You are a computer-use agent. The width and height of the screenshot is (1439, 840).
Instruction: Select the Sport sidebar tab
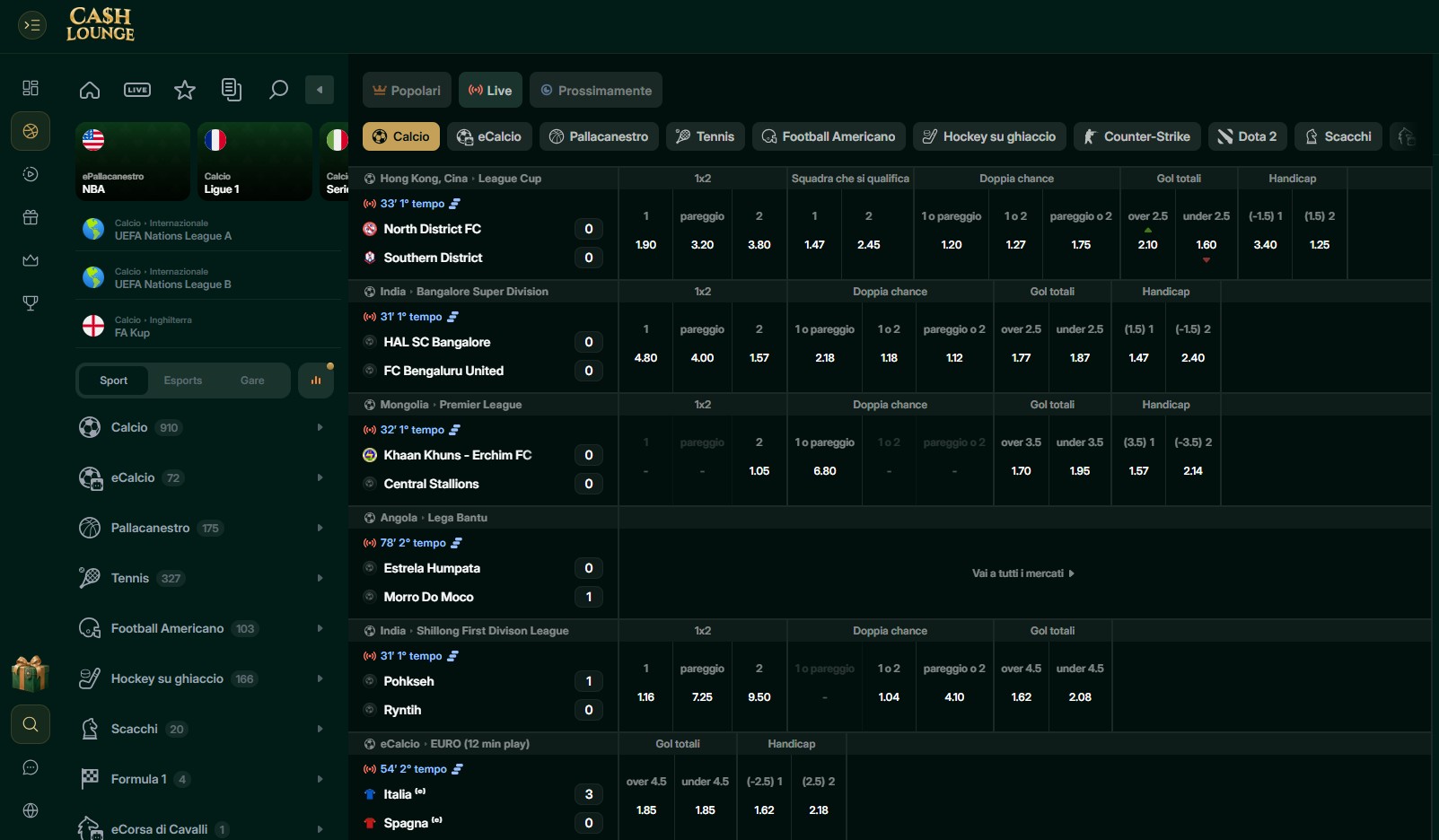tap(113, 381)
